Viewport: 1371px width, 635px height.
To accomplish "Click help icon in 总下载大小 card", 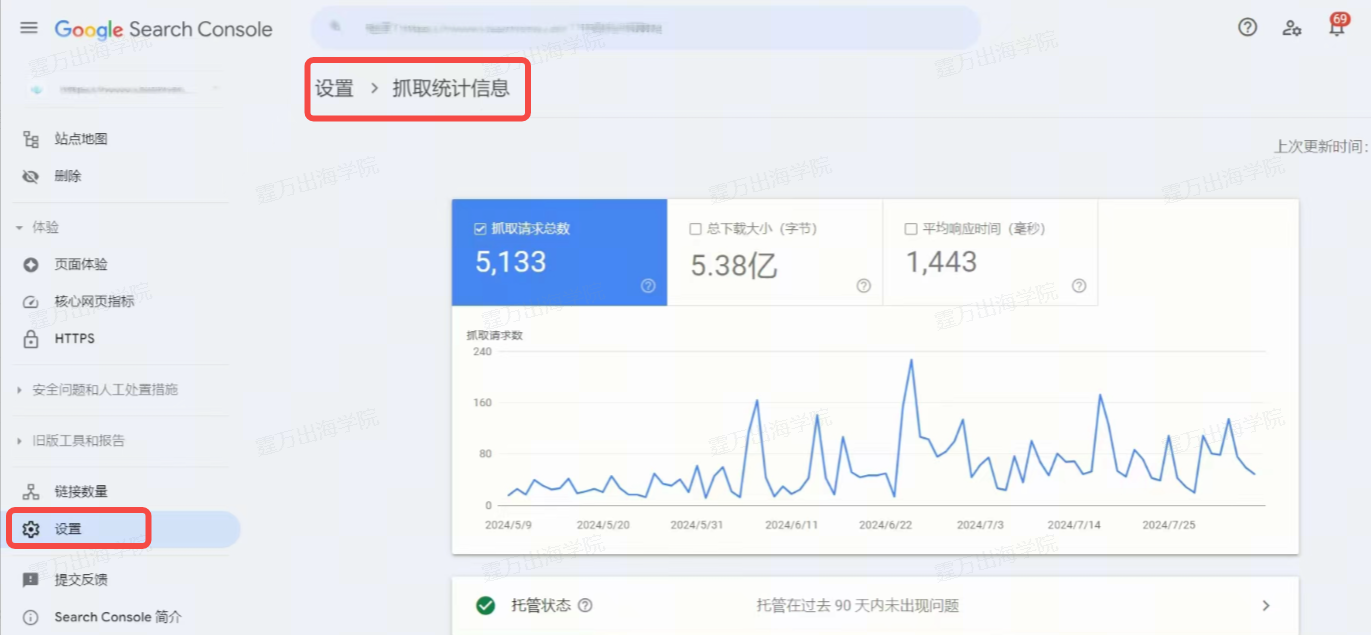I will point(864,286).
